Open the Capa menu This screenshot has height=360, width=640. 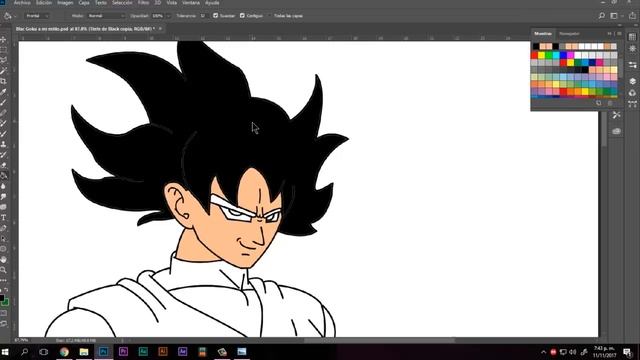point(84,3)
